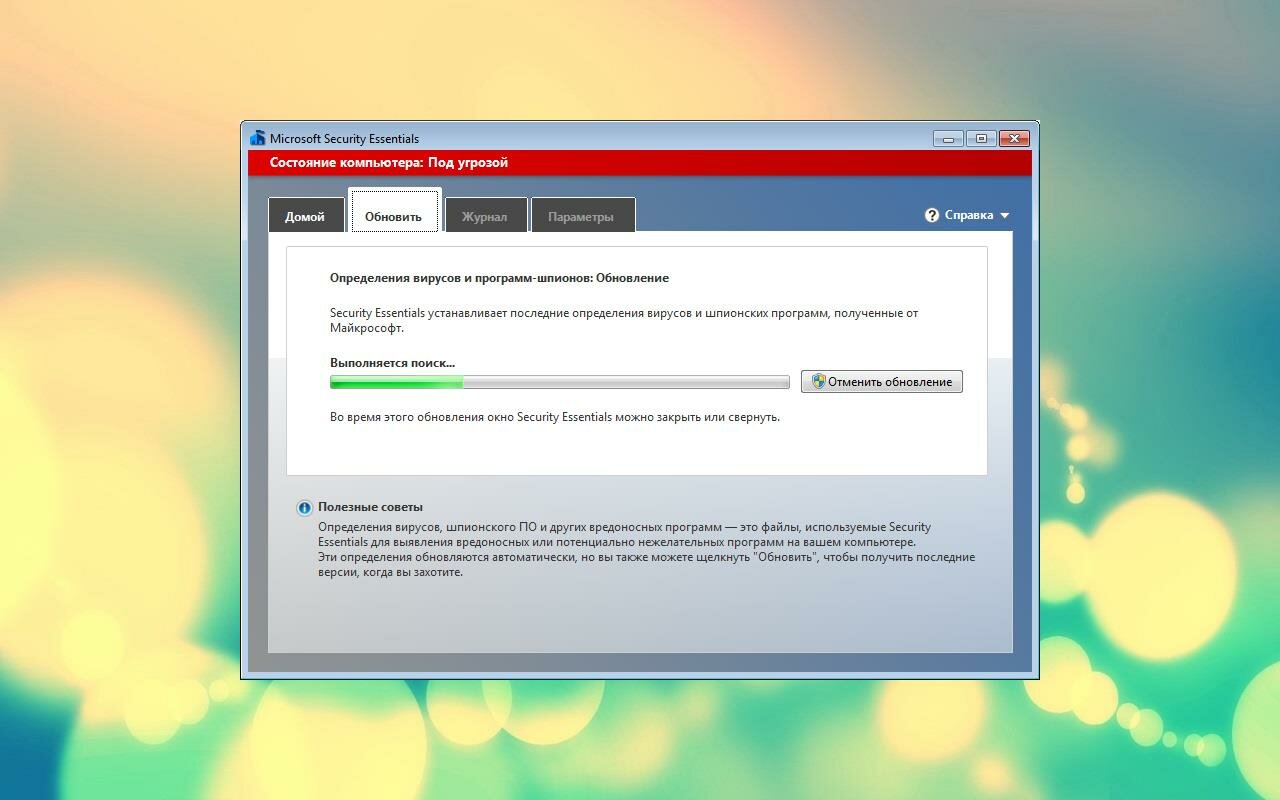Click the red Состояние компьютера status banner
This screenshot has width=1280, height=800.
coord(639,162)
